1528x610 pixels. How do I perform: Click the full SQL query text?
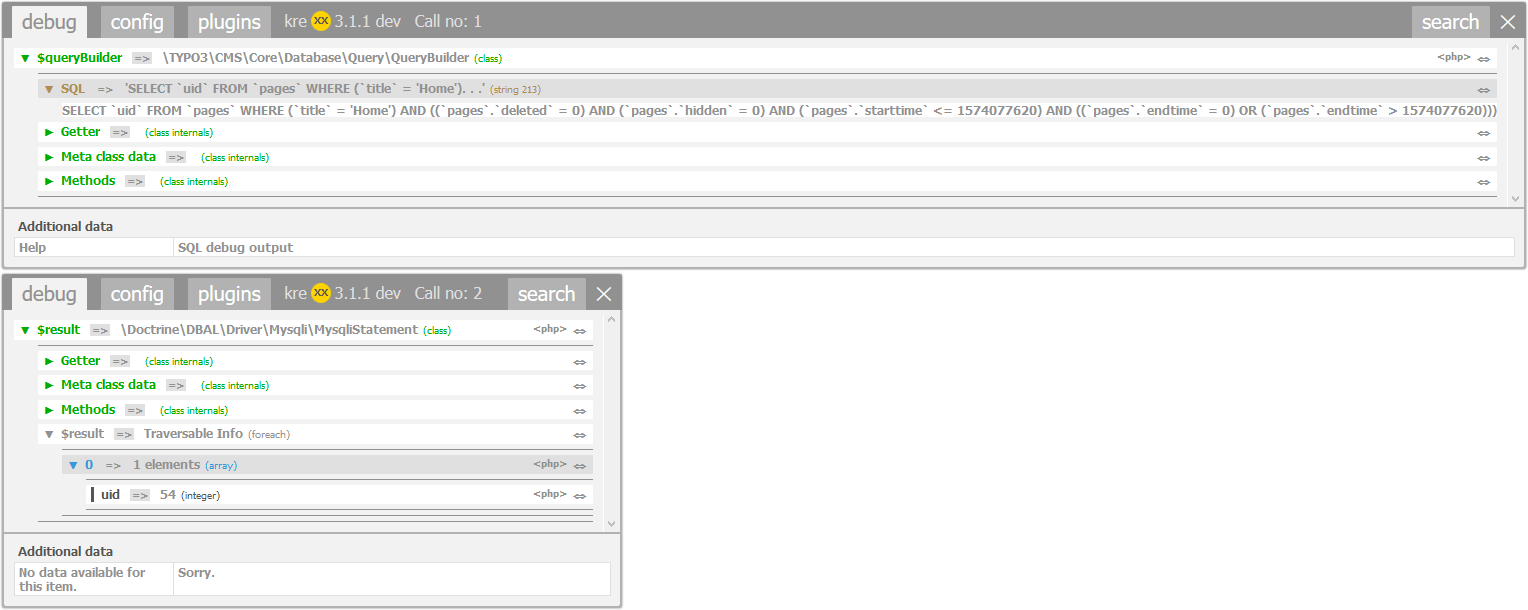pos(779,110)
